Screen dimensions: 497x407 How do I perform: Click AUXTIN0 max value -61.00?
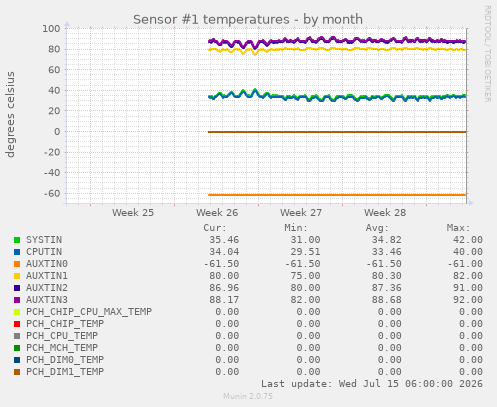[465, 264]
